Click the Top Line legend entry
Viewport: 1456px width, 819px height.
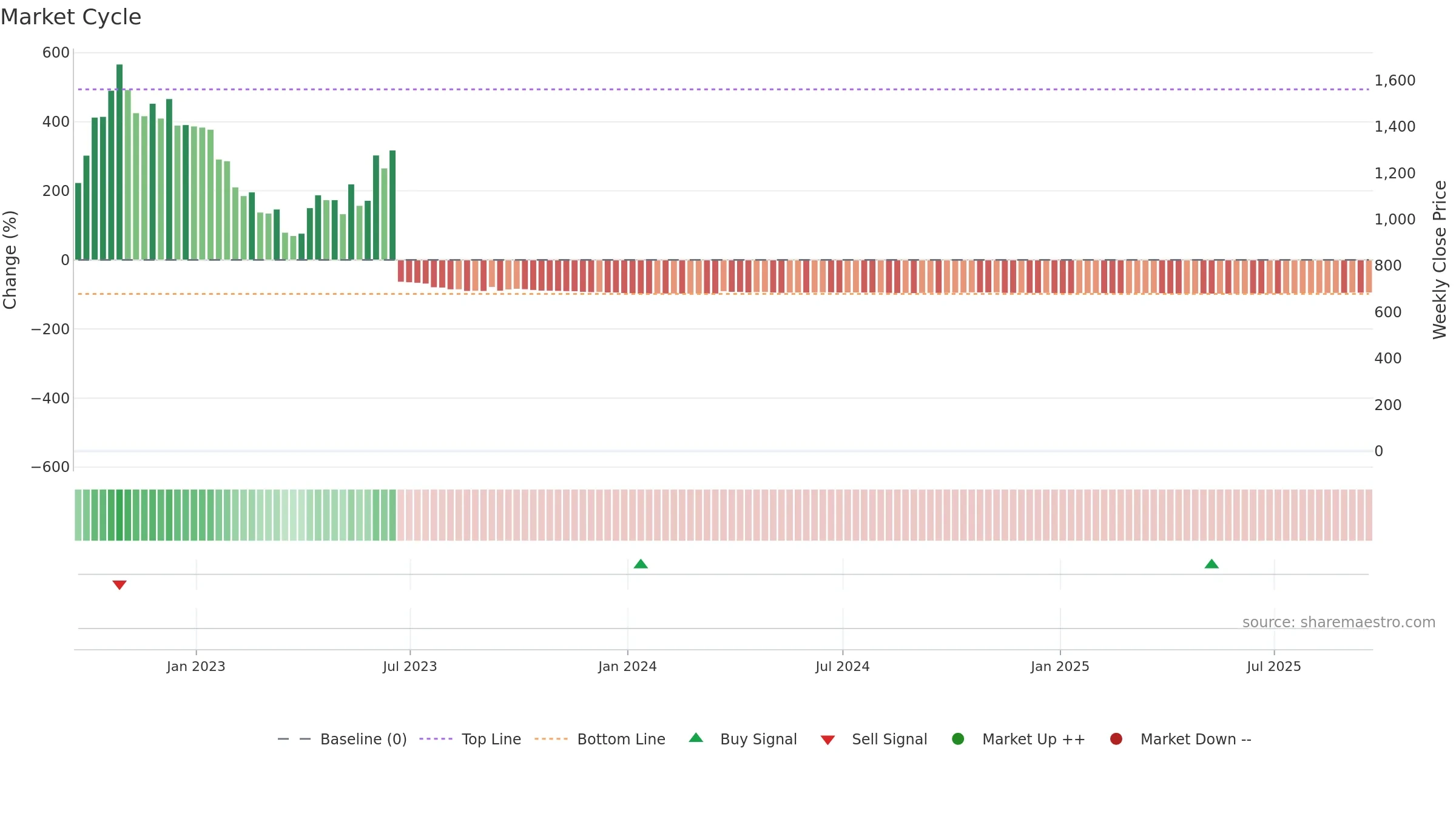pos(470,739)
